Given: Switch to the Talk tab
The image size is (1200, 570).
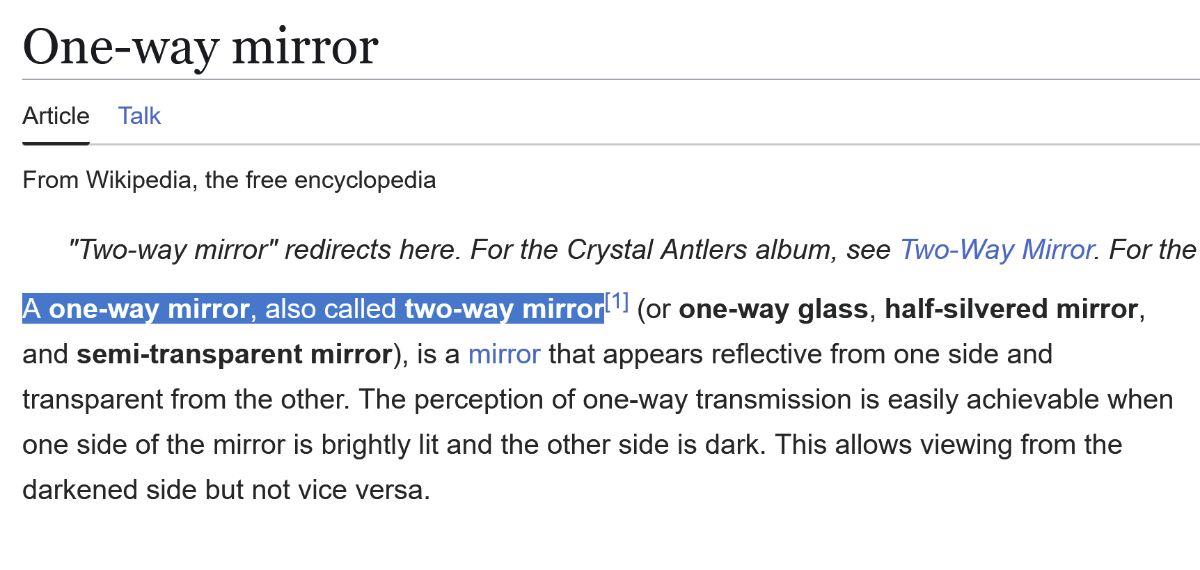Looking at the screenshot, I should coord(139,116).
